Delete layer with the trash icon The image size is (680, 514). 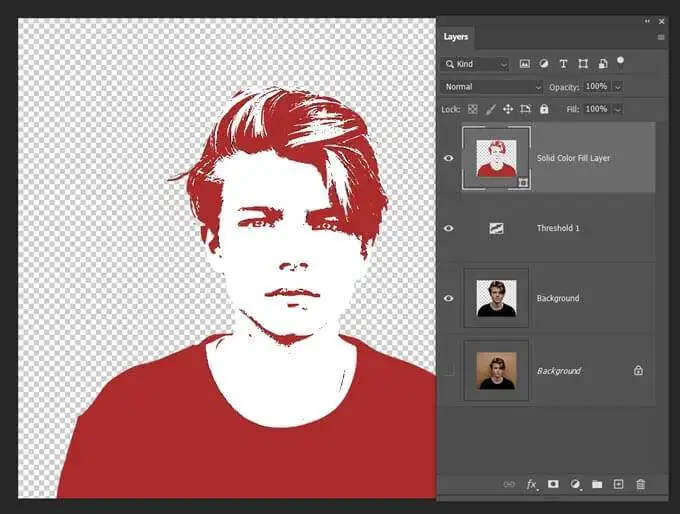pos(640,484)
